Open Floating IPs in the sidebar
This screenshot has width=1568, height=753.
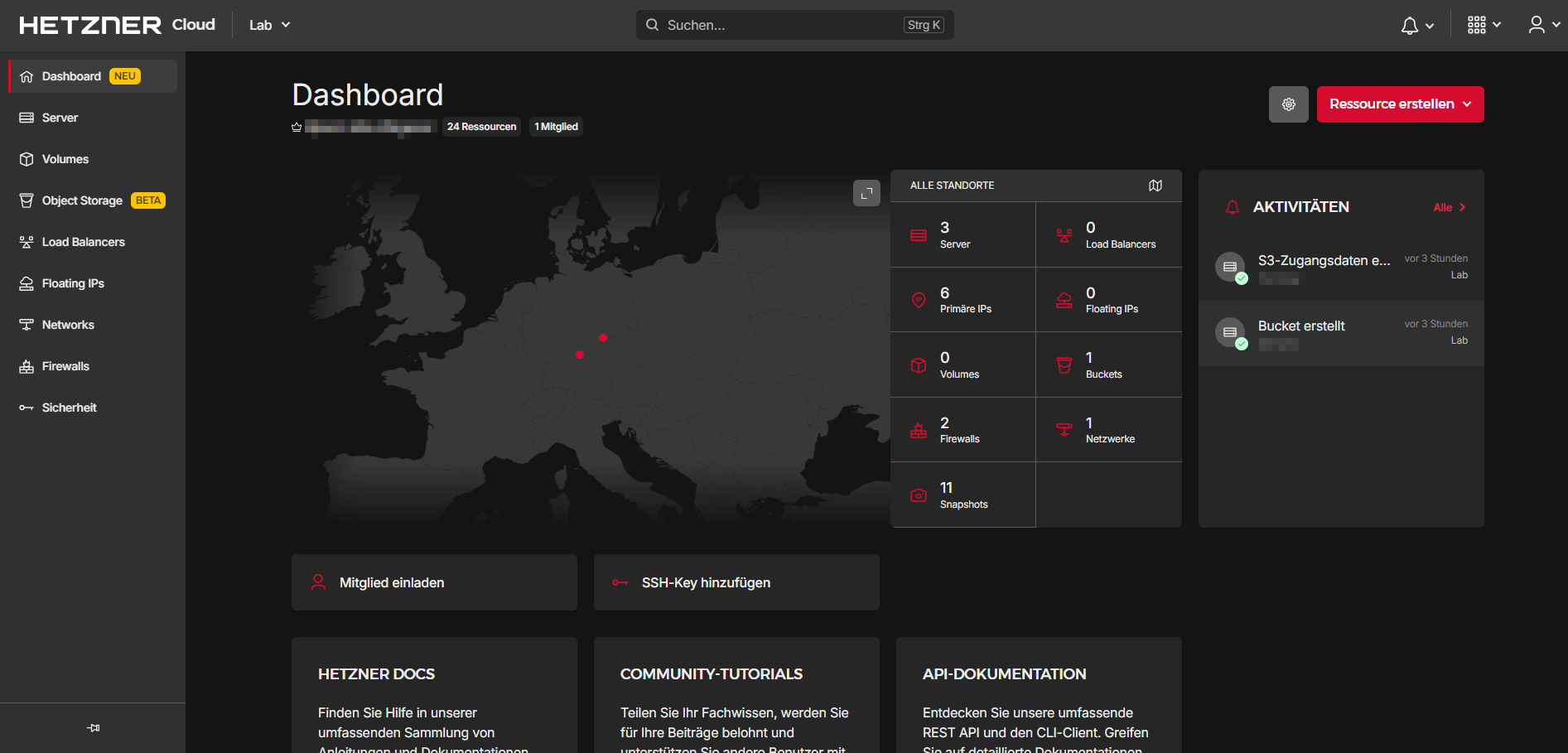pos(93,283)
